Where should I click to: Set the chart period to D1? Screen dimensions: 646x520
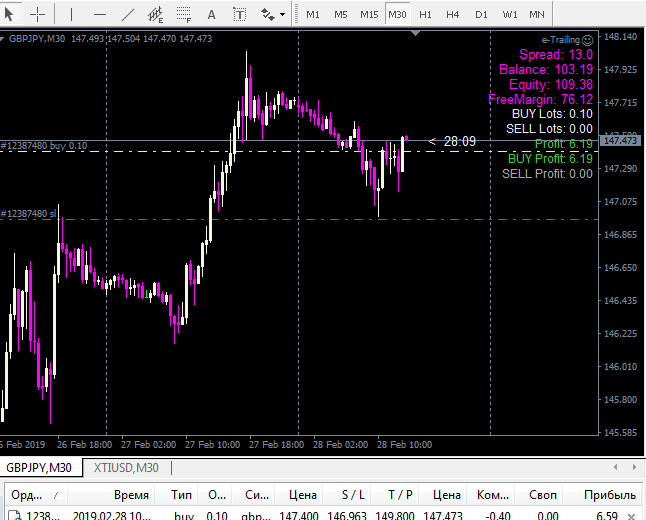(481, 14)
